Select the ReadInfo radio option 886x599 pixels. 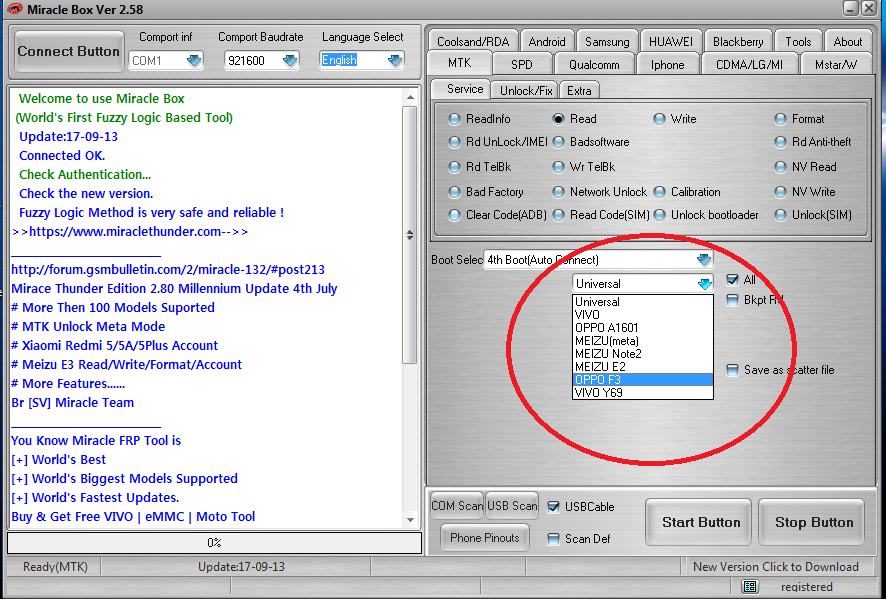(454, 119)
